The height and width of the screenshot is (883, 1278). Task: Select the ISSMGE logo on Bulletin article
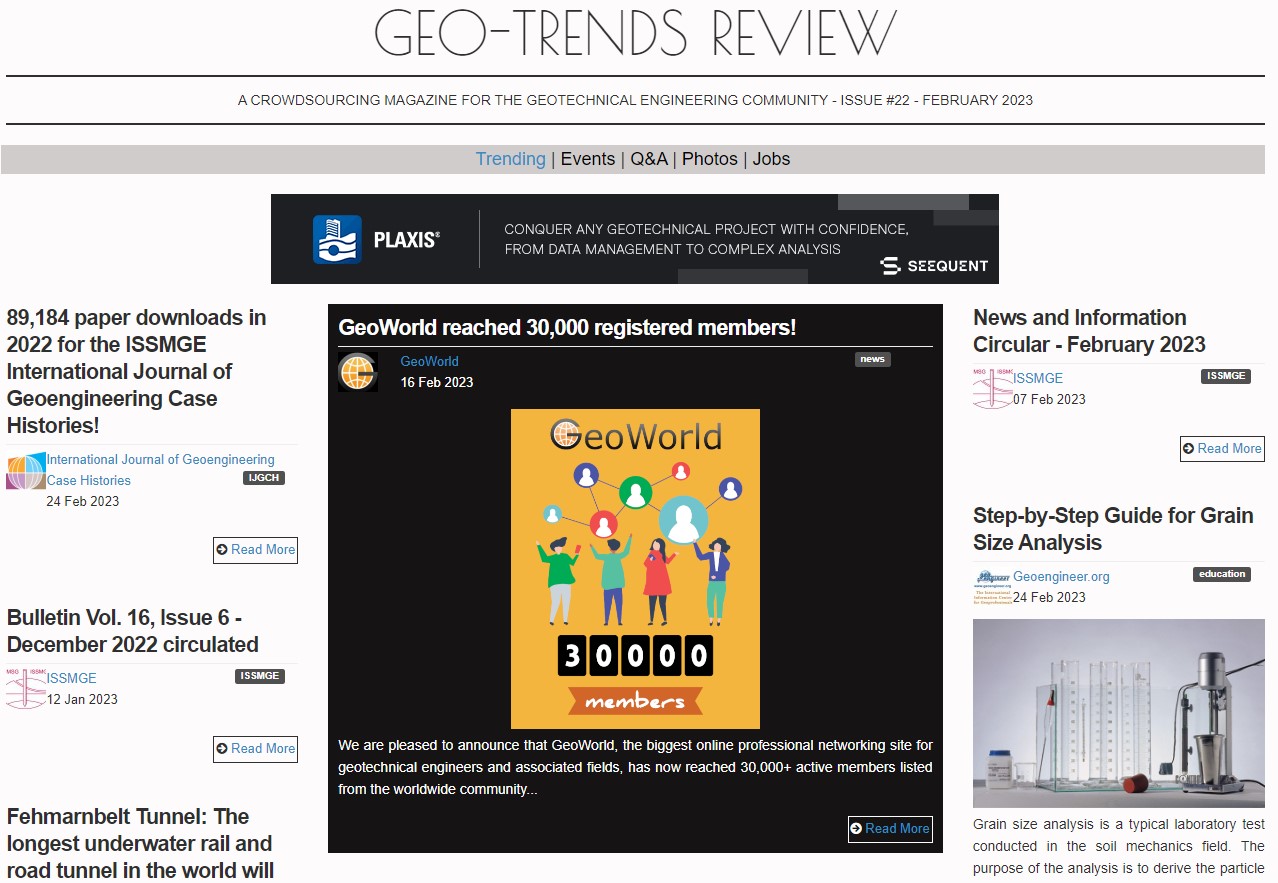25,688
